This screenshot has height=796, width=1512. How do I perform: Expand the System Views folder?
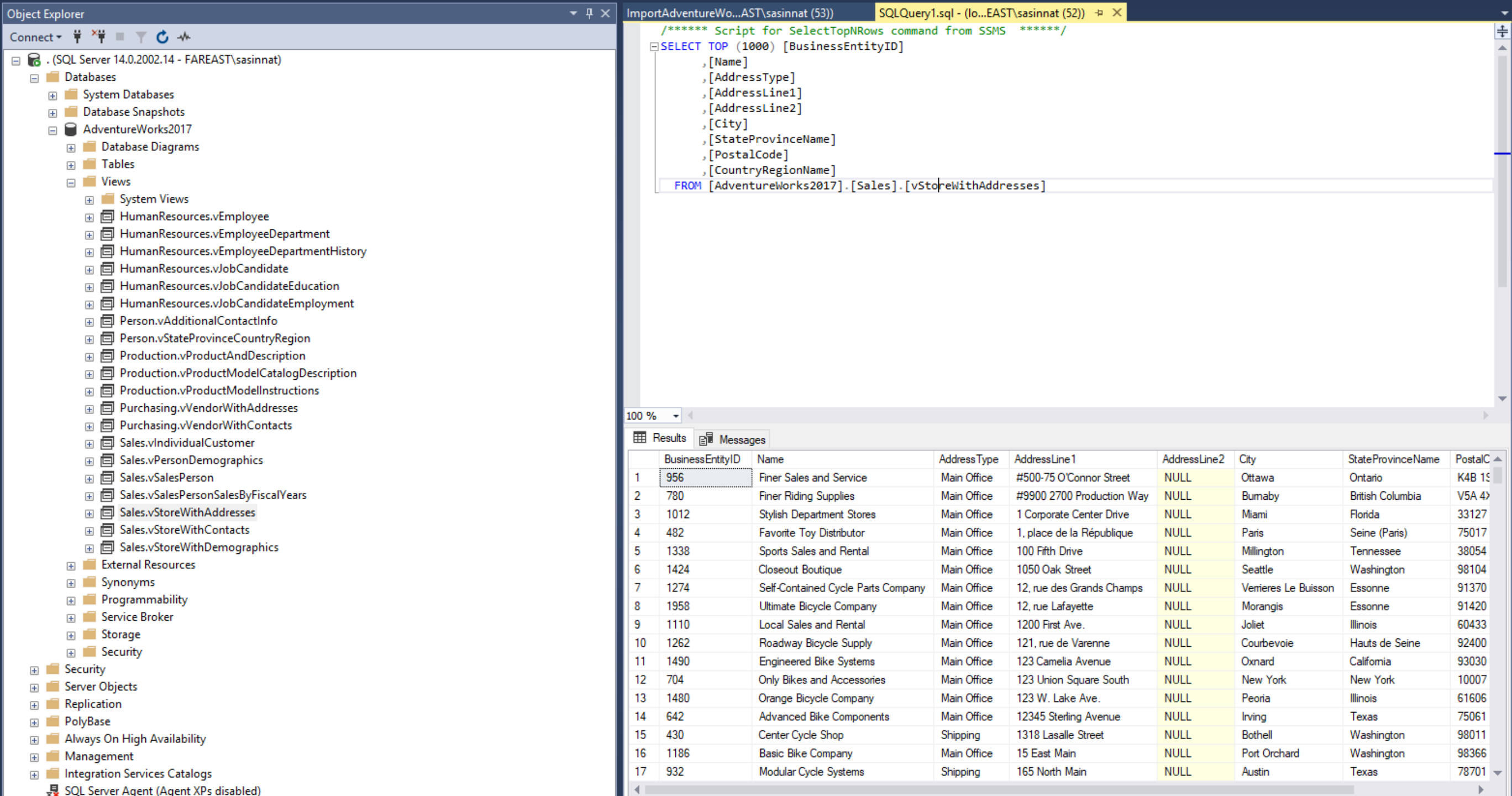89,200
